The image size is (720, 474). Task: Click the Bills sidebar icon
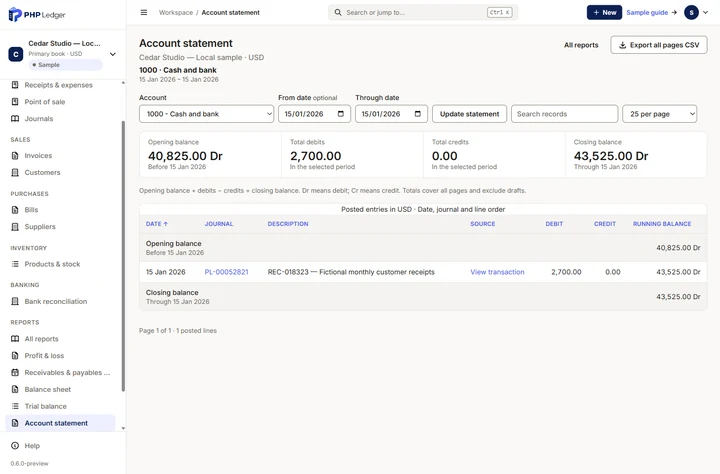(x=15, y=210)
